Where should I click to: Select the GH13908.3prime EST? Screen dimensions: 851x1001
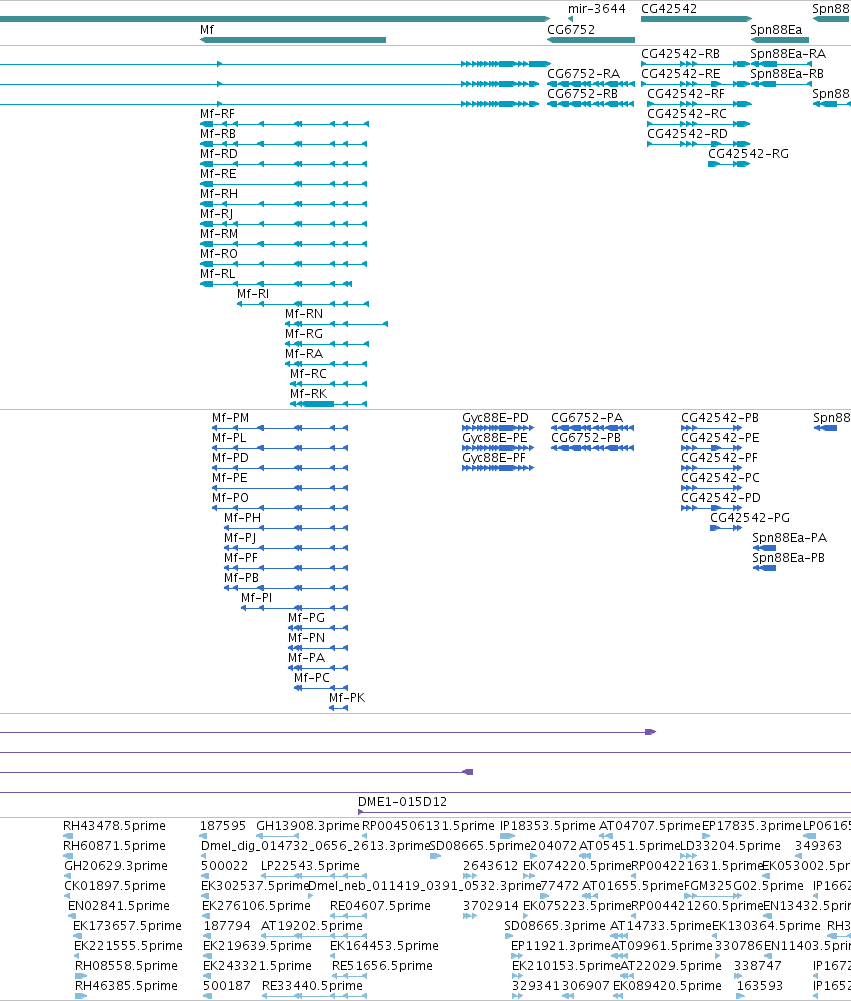click(x=277, y=836)
